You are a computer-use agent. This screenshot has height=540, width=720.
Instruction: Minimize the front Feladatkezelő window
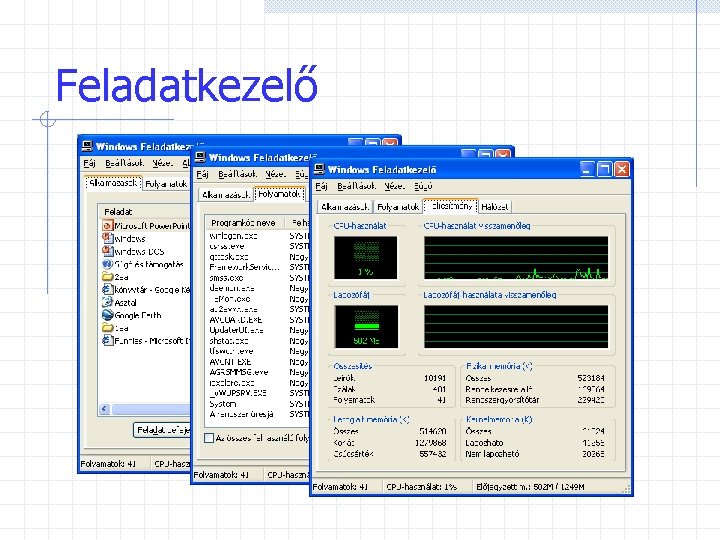pos(587,169)
